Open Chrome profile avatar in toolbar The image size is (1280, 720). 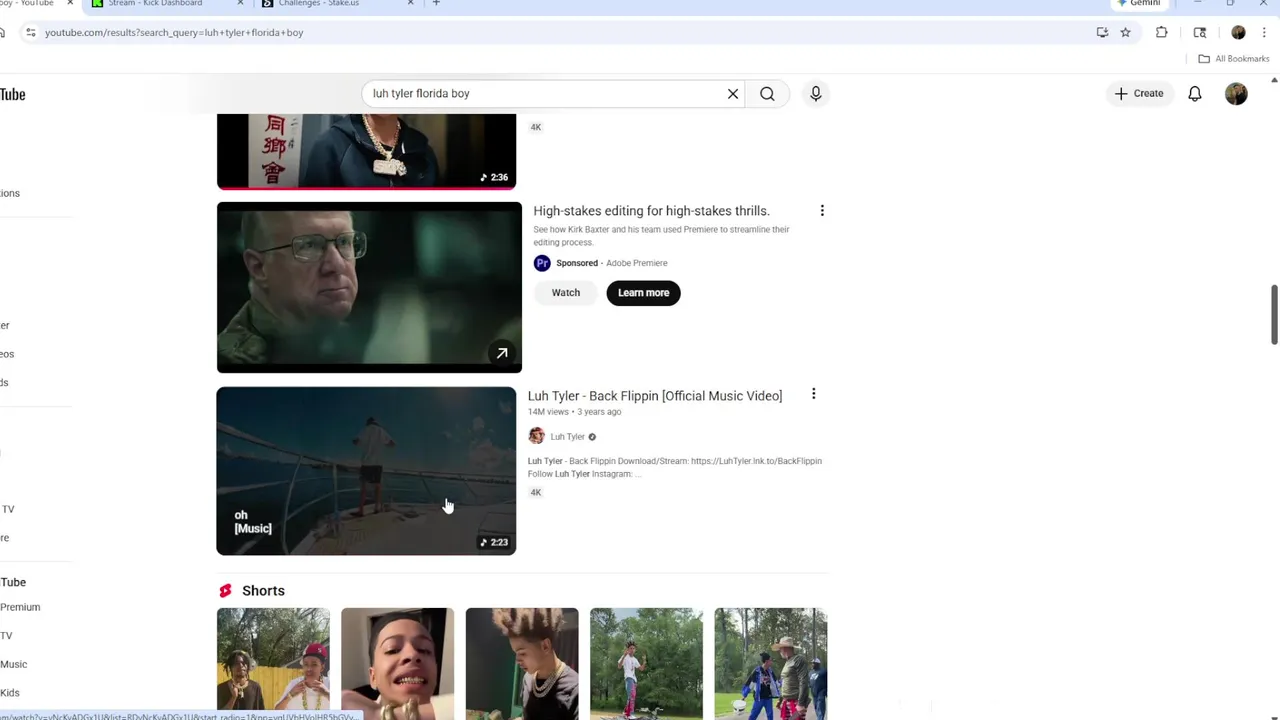1238,32
